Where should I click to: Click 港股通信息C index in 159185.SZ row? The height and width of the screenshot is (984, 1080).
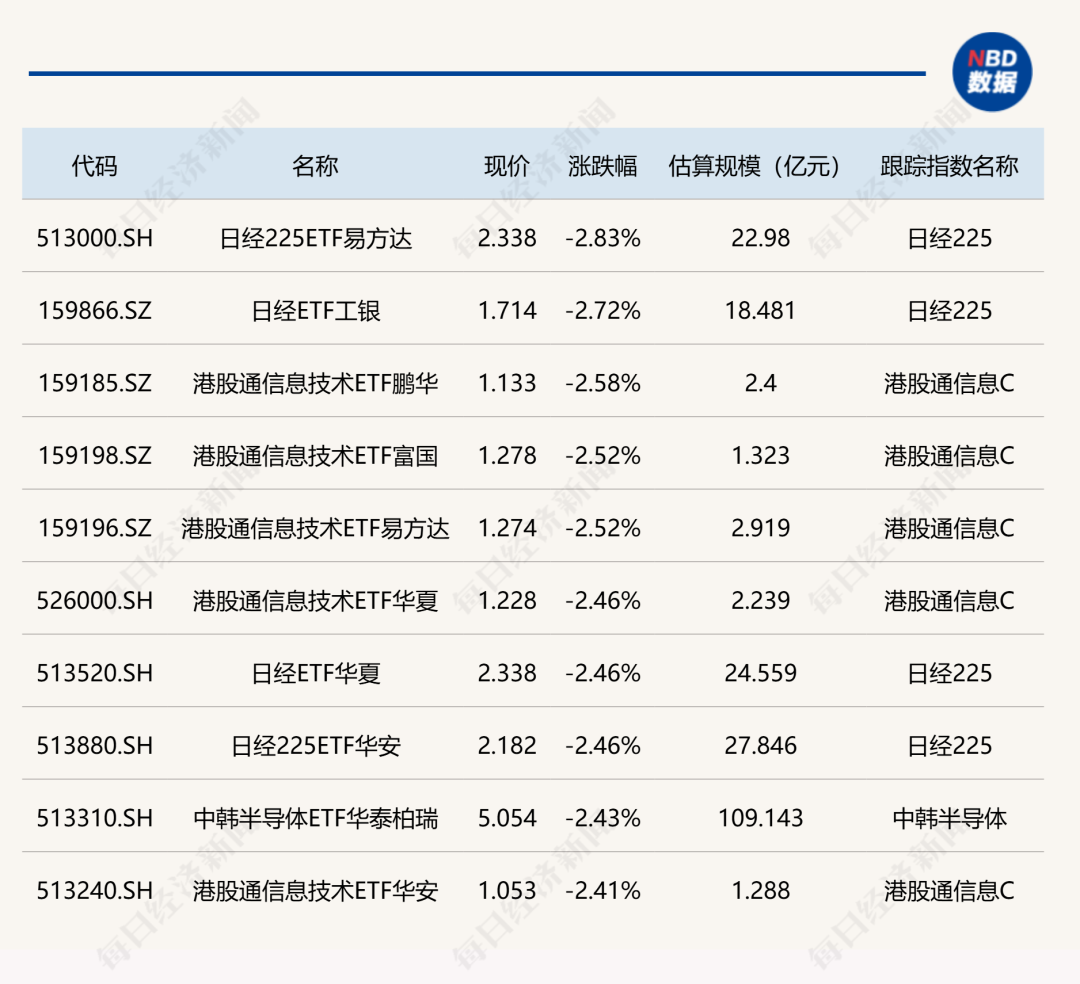pyautogui.click(x=949, y=383)
